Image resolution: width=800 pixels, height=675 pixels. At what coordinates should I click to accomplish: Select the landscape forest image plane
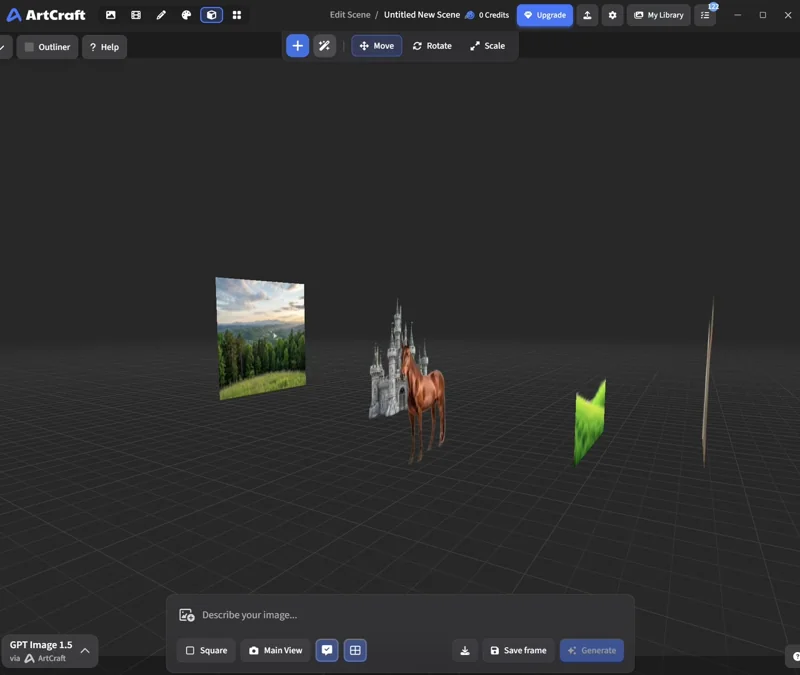[261, 338]
